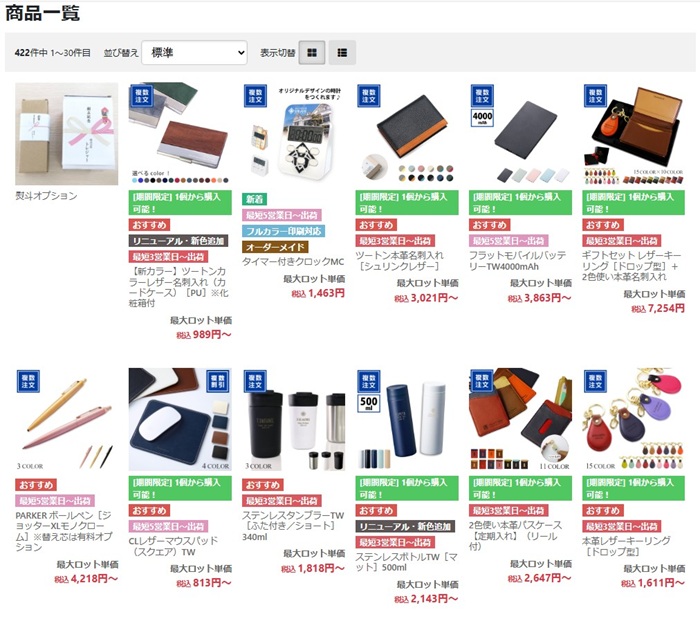Click 500ml badge on stainless bottle

tap(369, 403)
